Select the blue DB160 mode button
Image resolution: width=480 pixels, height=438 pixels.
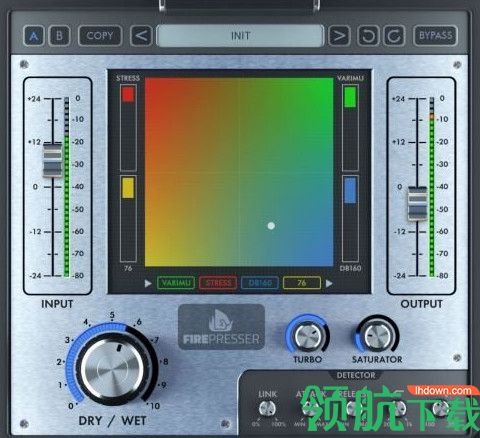(x=260, y=283)
